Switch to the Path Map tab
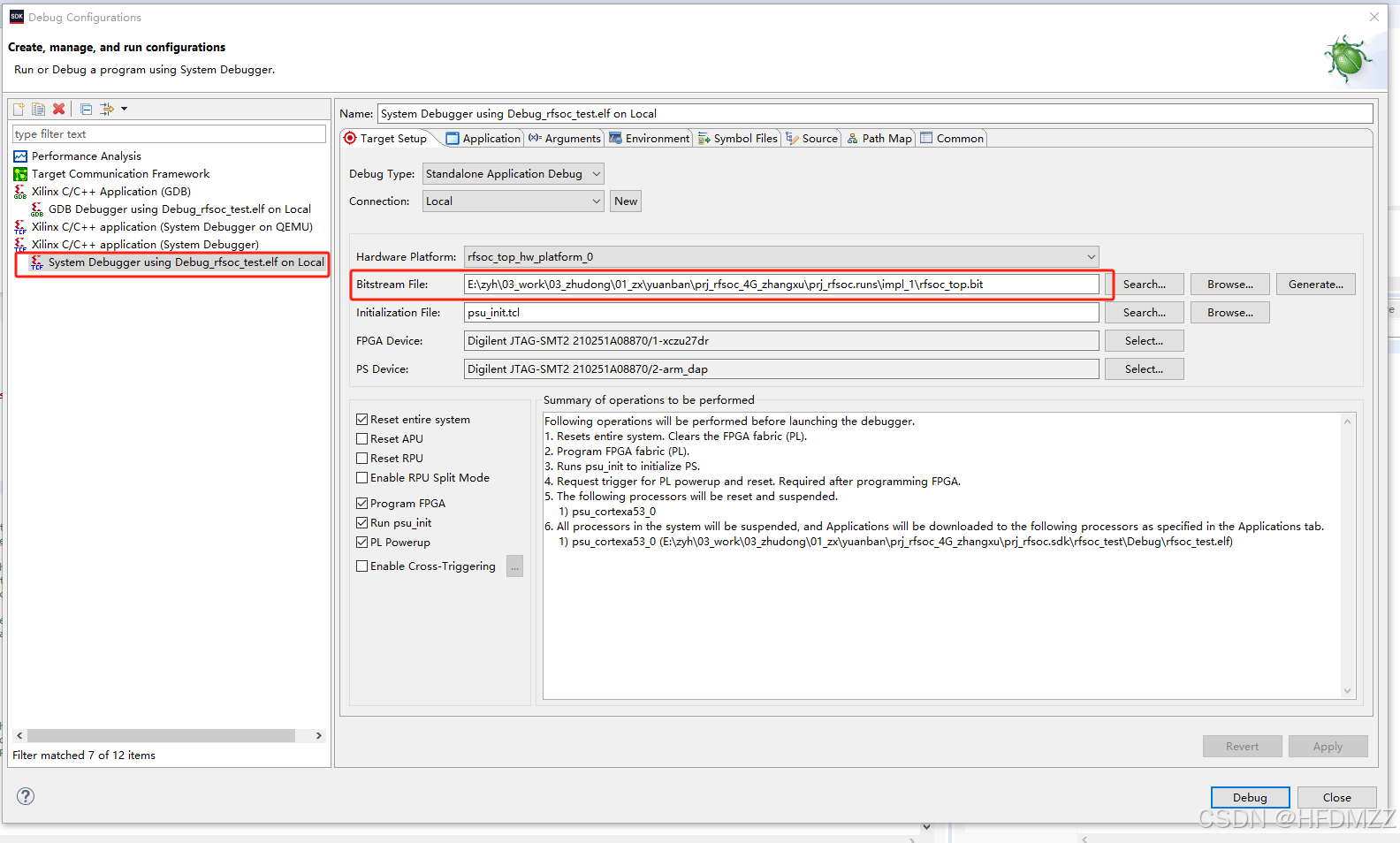The image size is (1400, 843). [x=879, y=139]
